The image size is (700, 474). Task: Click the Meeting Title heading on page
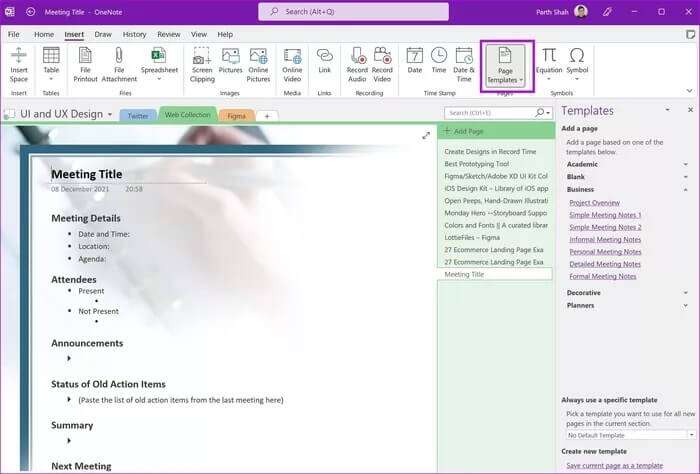point(87,174)
